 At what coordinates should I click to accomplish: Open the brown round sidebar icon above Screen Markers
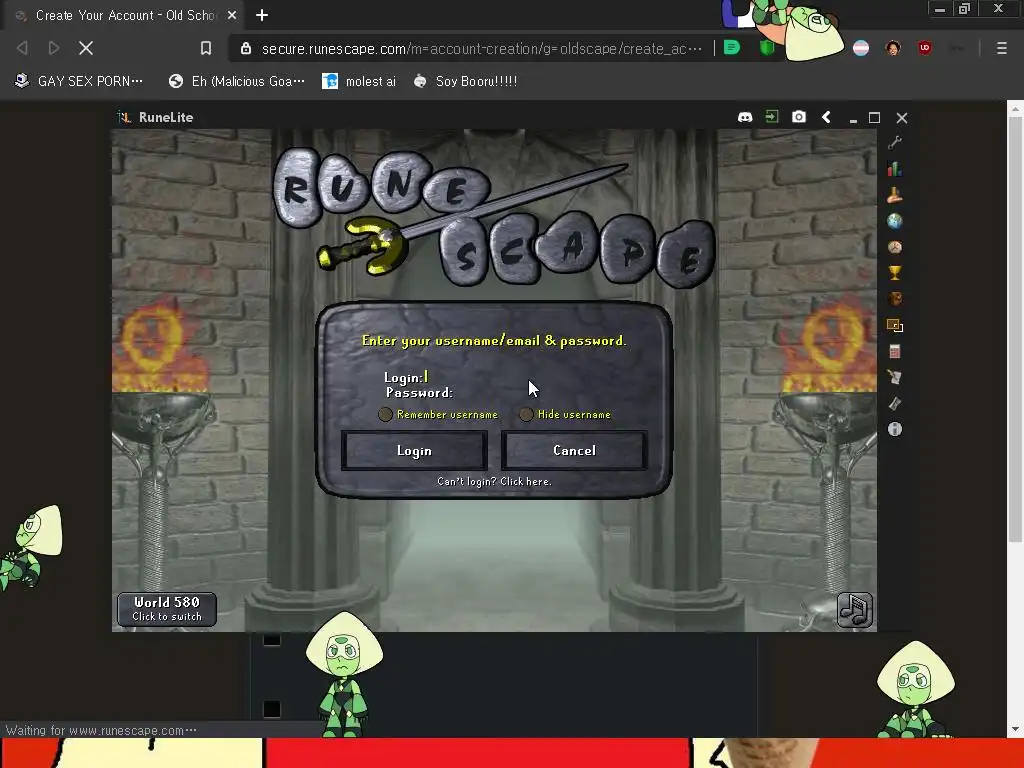tap(895, 299)
